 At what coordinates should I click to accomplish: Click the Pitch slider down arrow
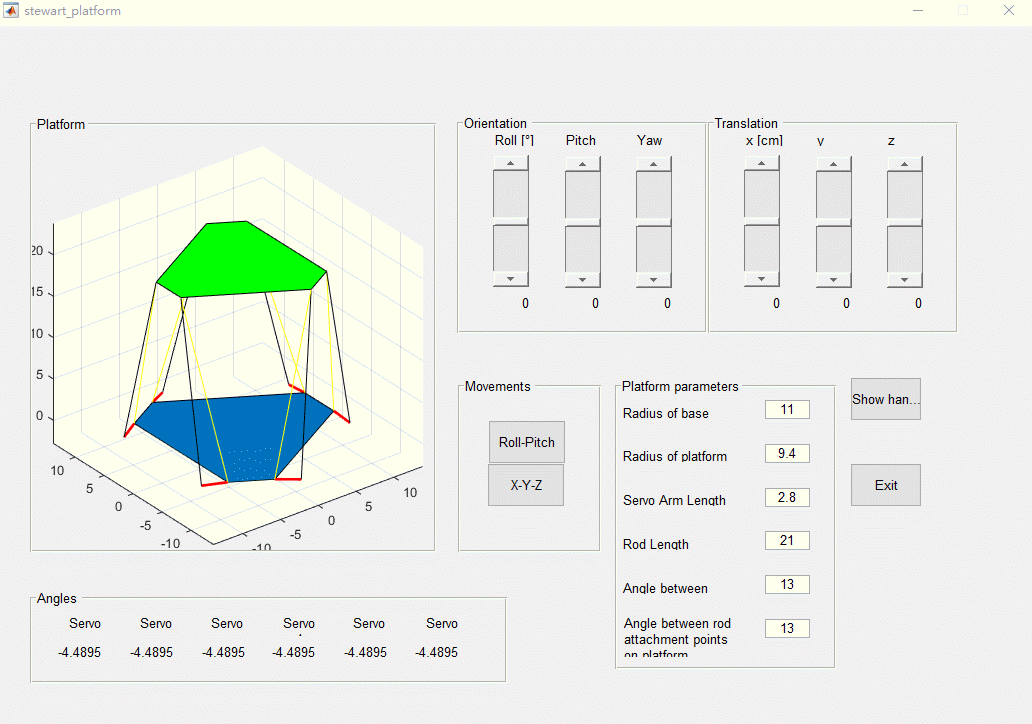pyautogui.click(x=582, y=280)
